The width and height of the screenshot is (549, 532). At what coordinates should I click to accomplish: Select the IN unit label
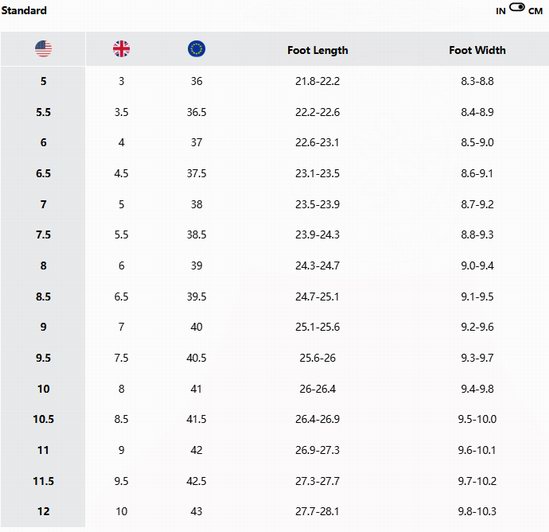click(501, 11)
